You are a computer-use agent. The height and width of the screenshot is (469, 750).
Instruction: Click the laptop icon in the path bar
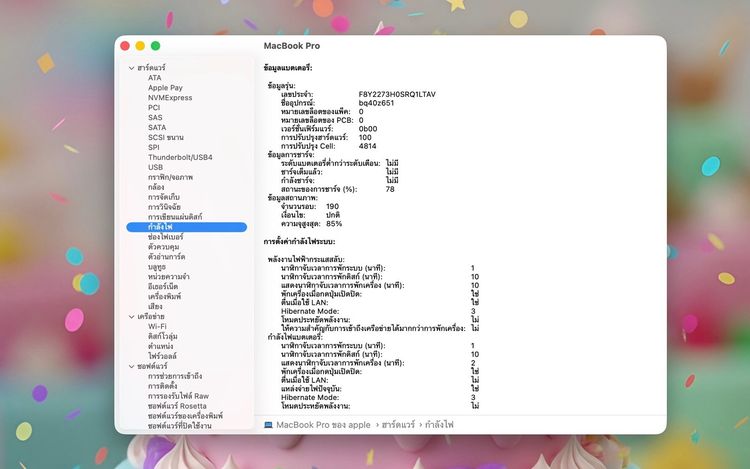pyautogui.click(x=268, y=425)
